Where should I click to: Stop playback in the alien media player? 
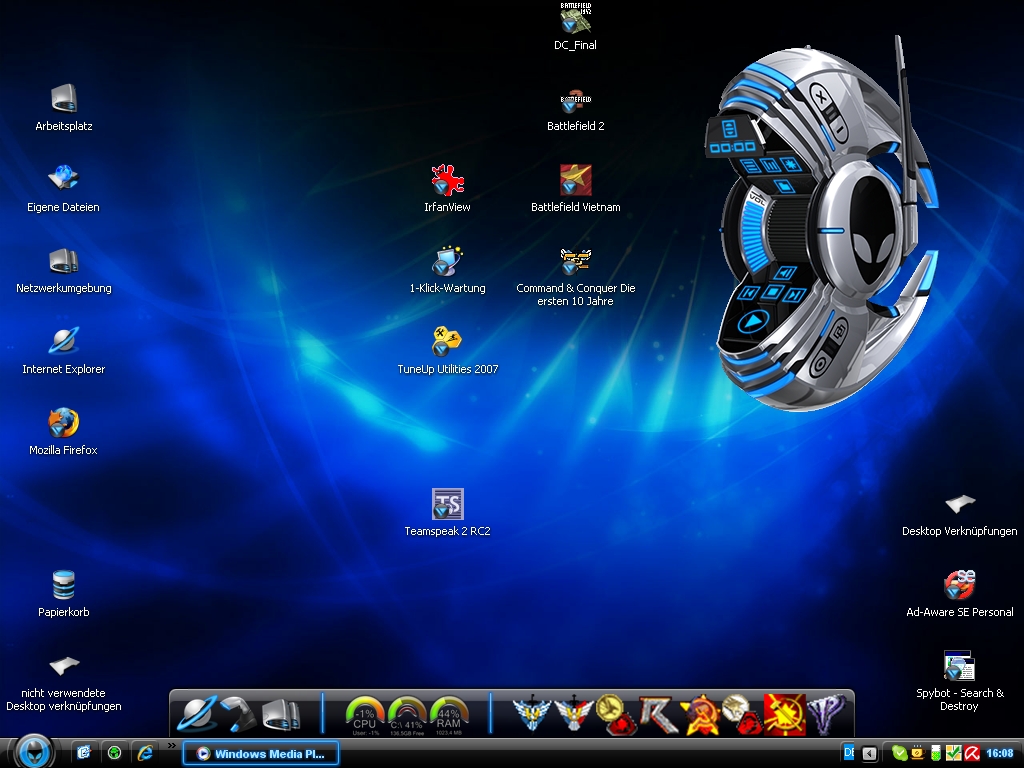point(772,291)
